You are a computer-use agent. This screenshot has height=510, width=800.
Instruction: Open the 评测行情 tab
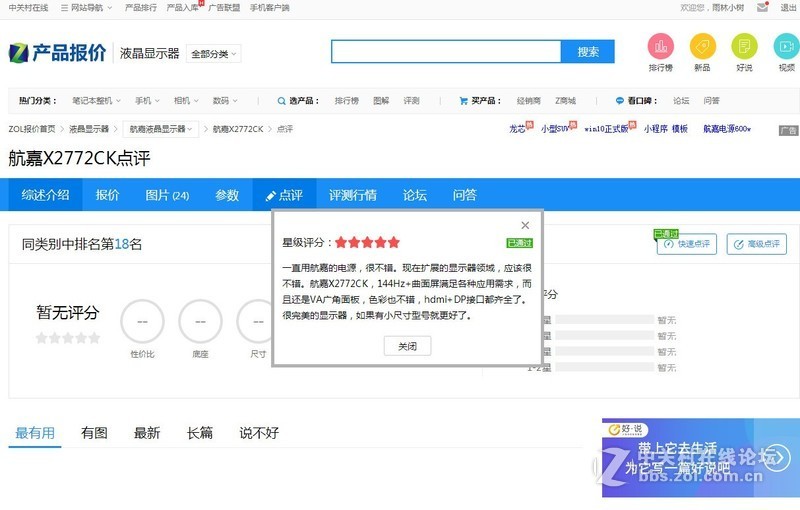point(353,195)
